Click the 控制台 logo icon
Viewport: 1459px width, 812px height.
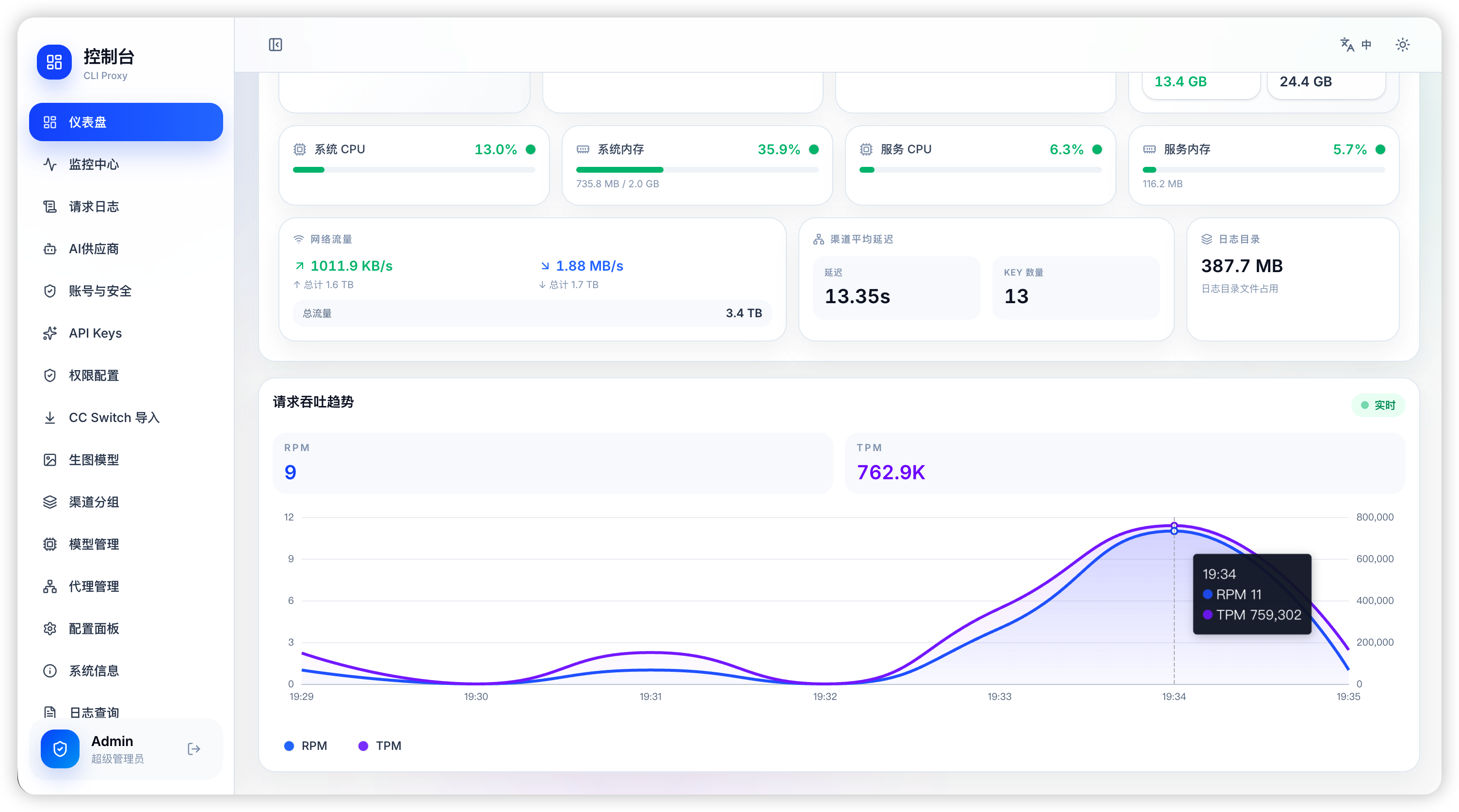[54, 62]
